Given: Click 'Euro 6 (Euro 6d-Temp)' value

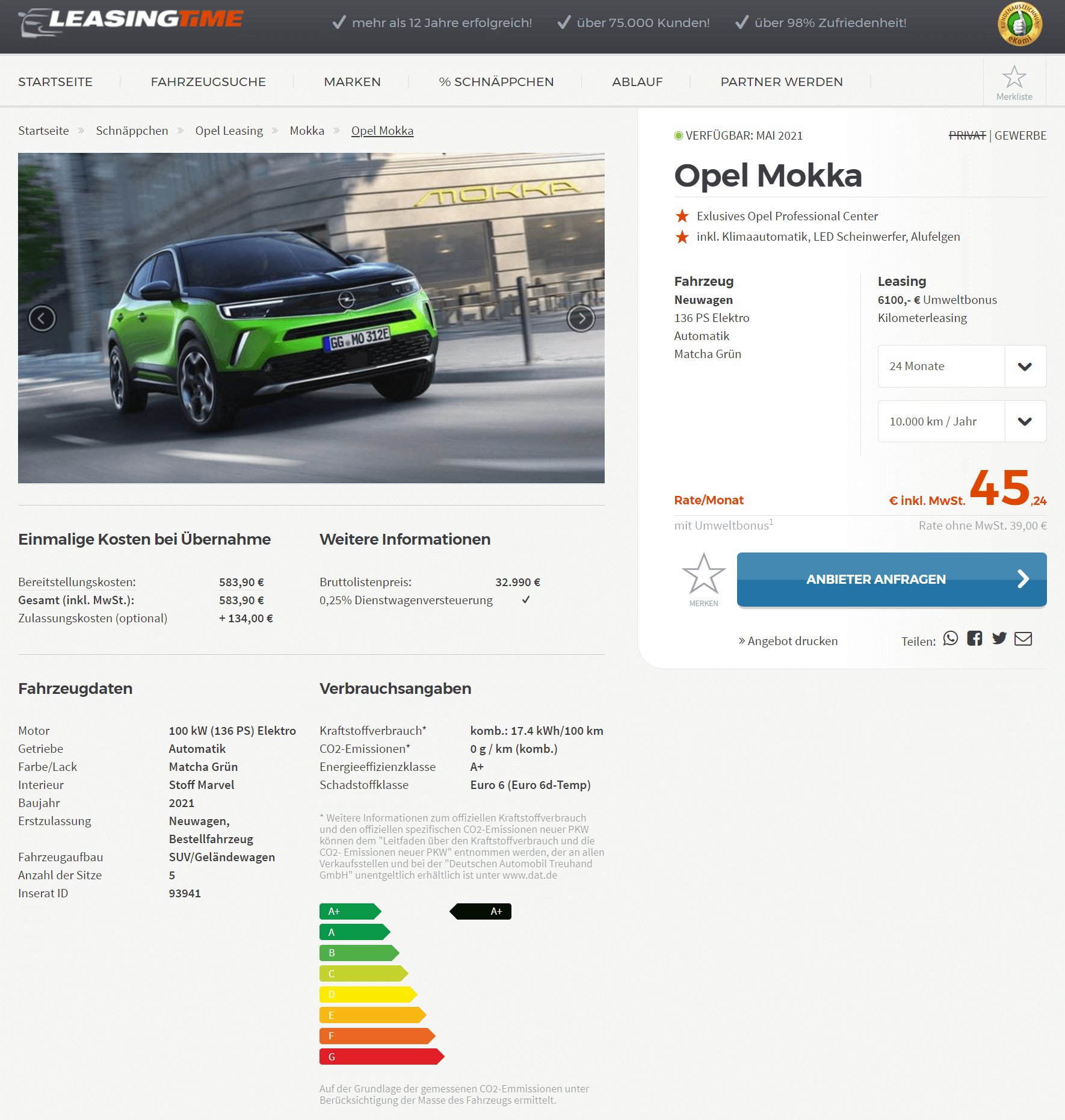Looking at the screenshot, I should pos(530,785).
